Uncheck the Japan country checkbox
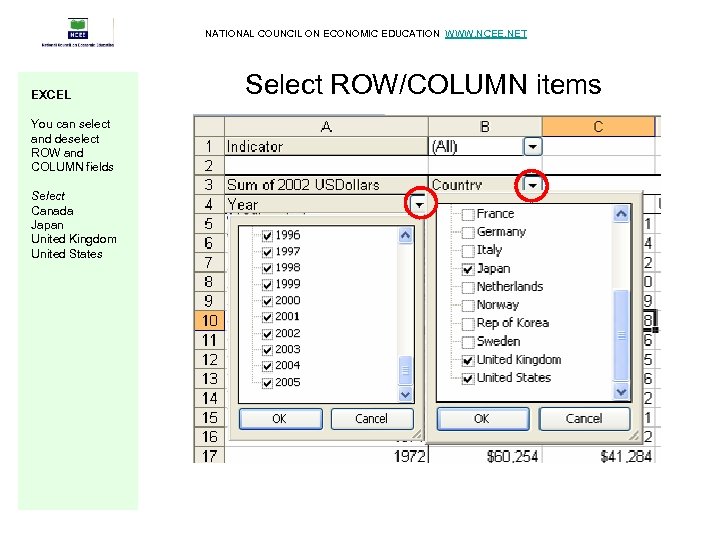The image size is (720, 540). point(468,270)
